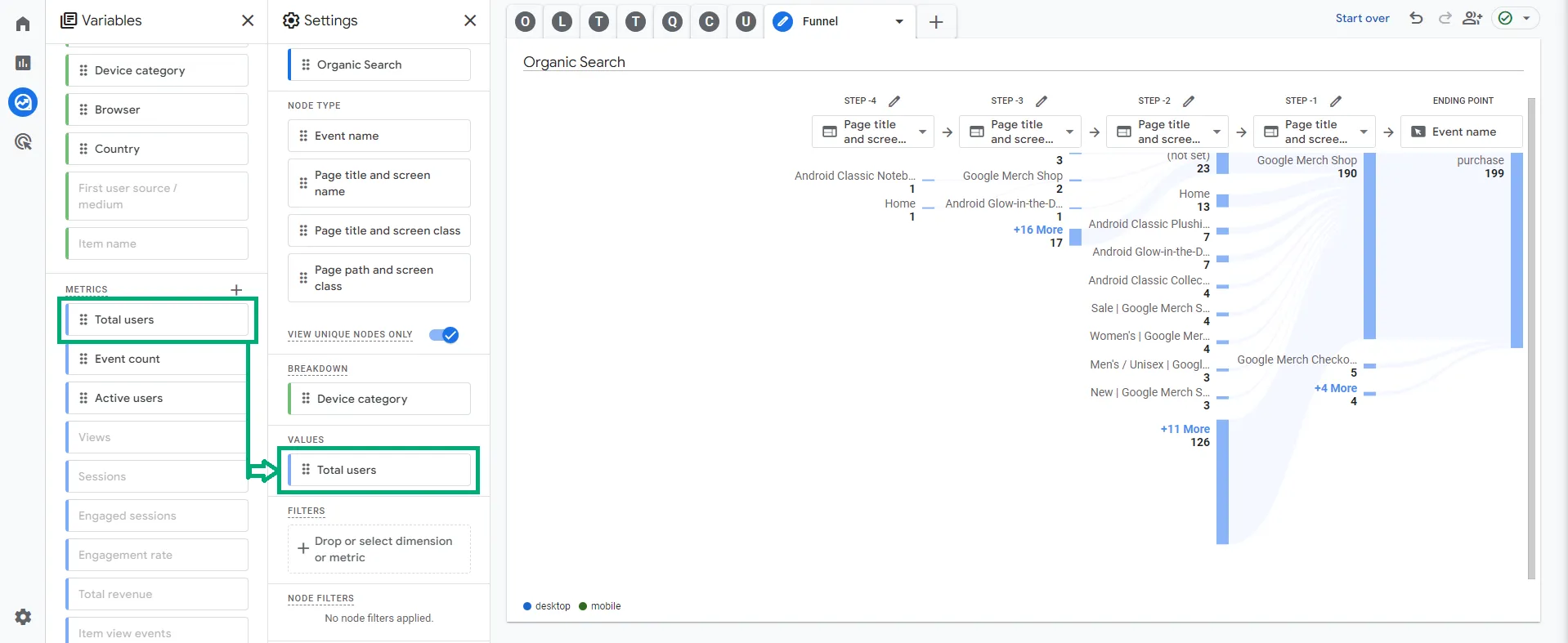
Task: Click the vertical scrollbar of the chart
Action: (1531, 339)
